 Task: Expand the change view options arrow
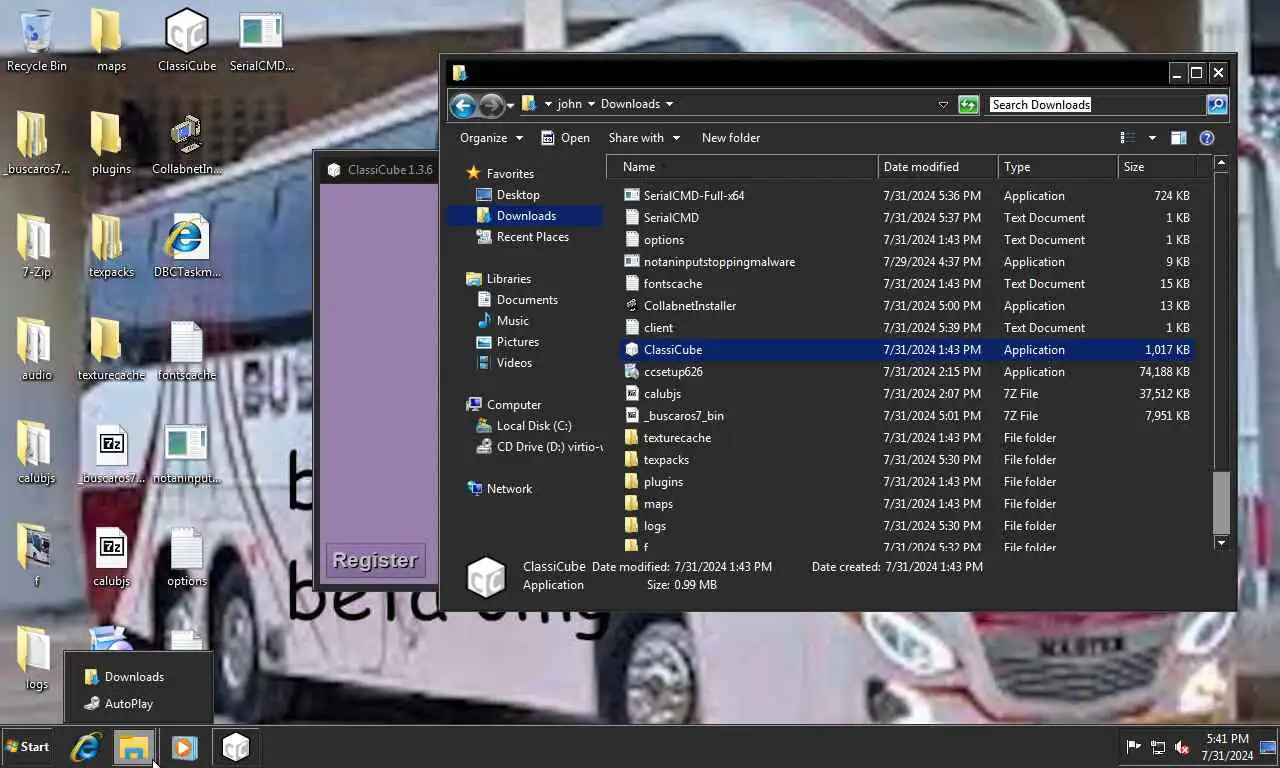[x=1152, y=138]
